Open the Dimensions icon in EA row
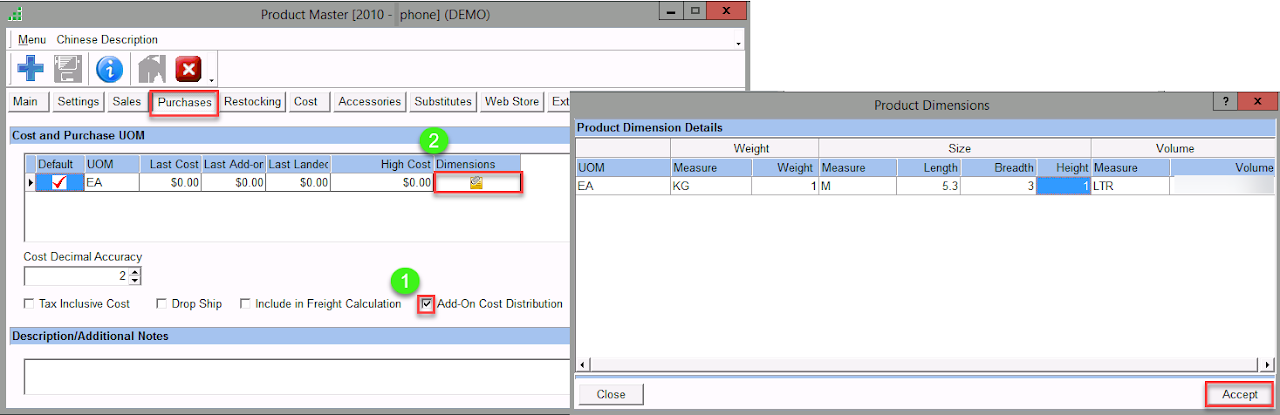Screen dimensions: 1280x415 click(x=477, y=183)
